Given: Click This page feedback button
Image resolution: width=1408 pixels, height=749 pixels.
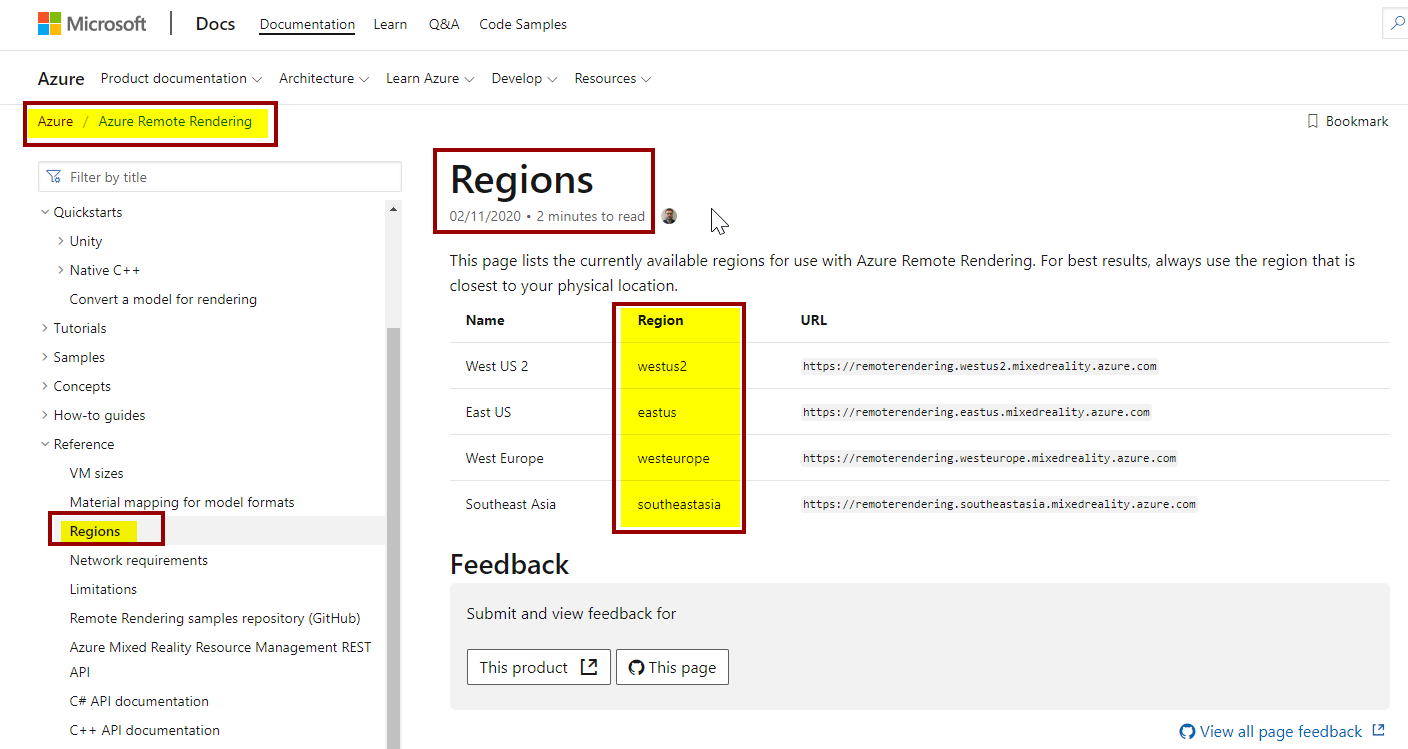Looking at the screenshot, I should pos(672,667).
